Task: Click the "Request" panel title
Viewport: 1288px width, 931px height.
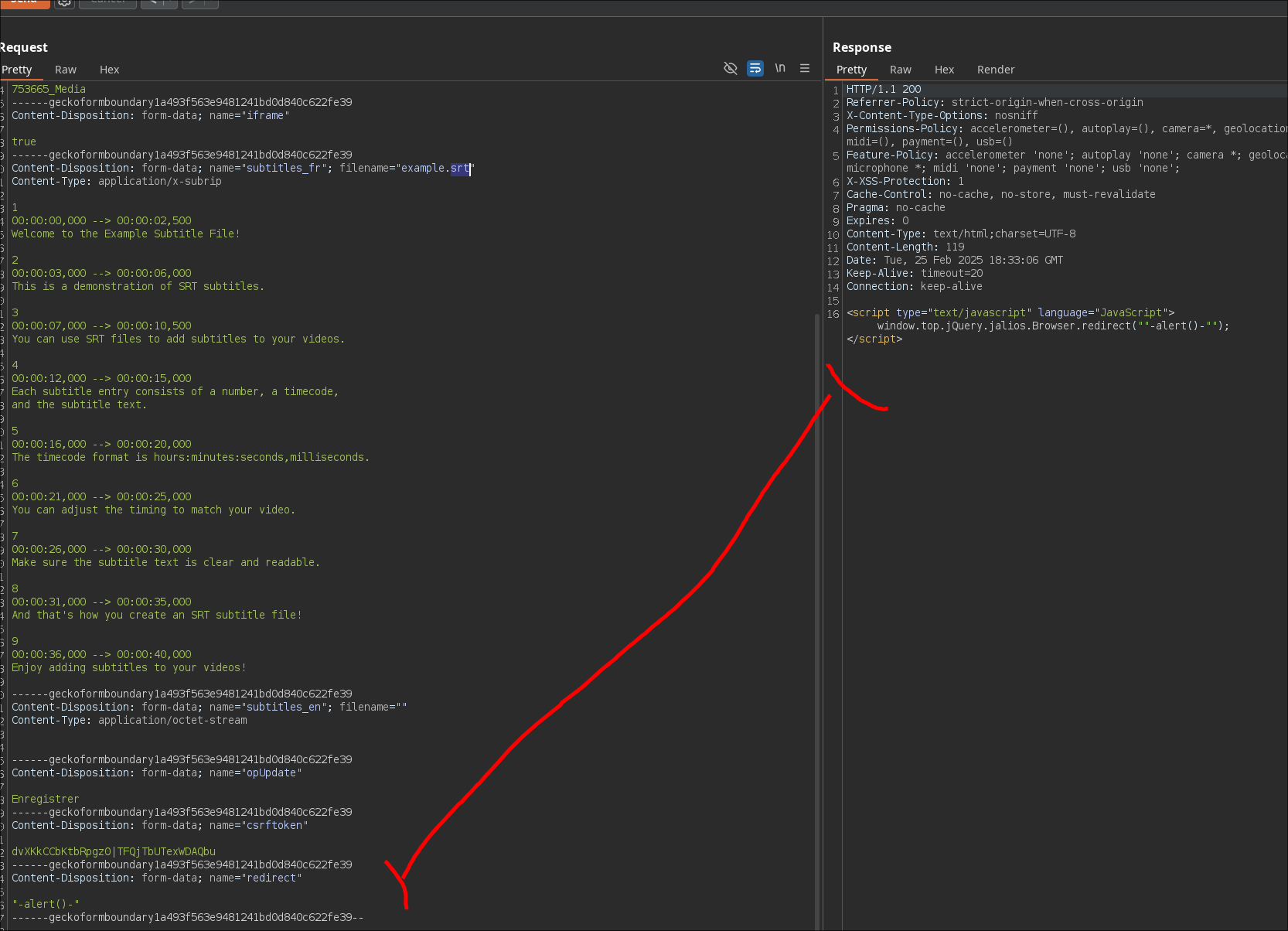Action: tap(24, 47)
